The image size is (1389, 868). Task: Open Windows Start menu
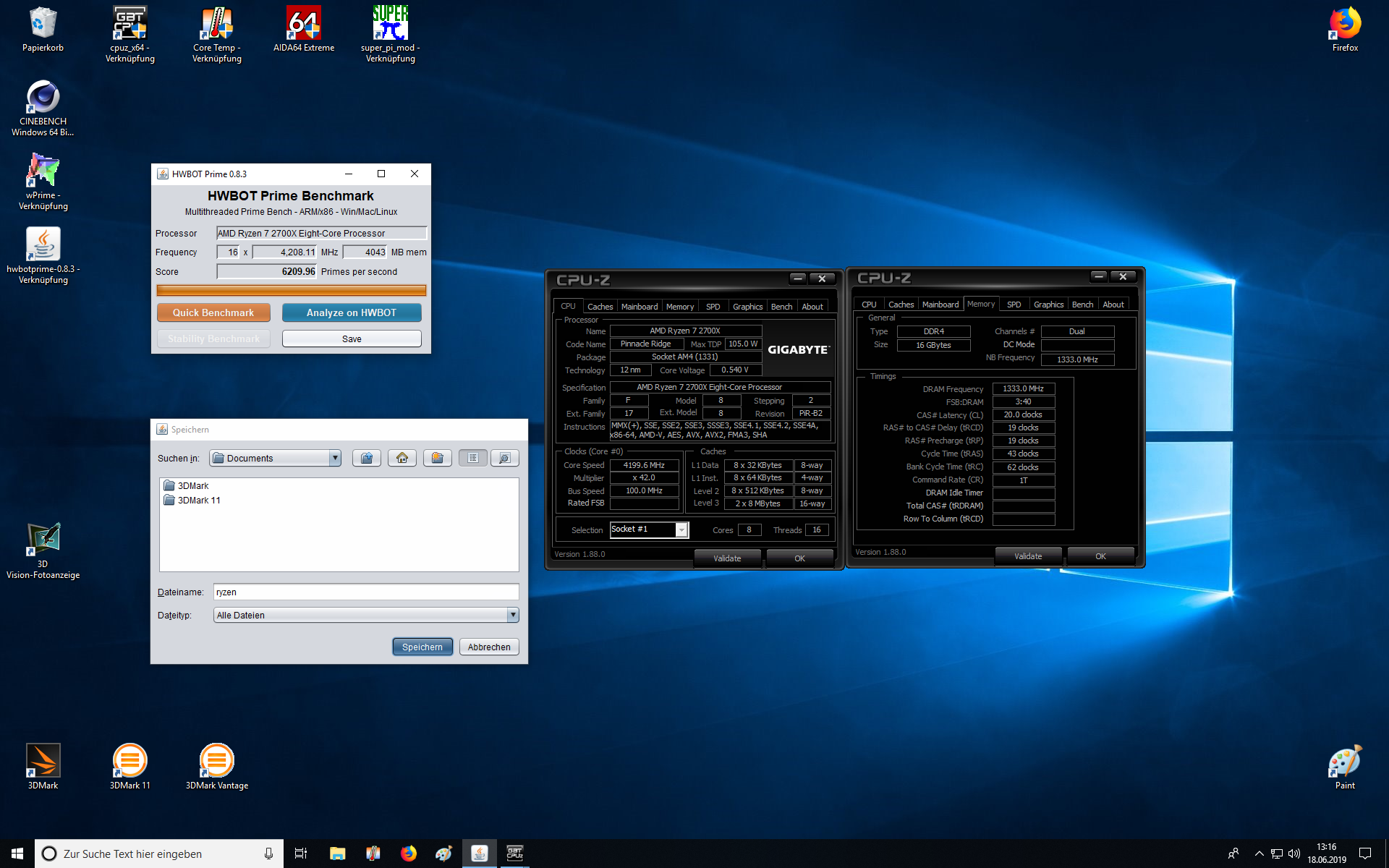pyautogui.click(x=17, y=854)
